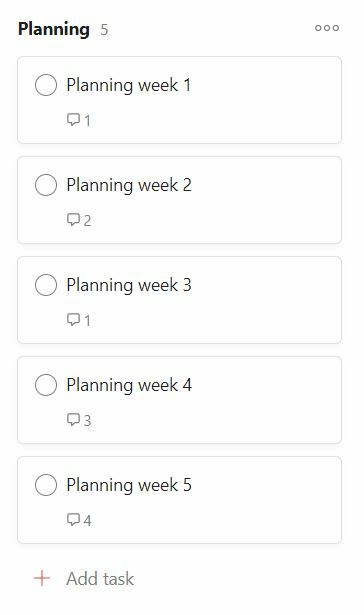Click the red plus icon beside Add task
The image size is (364, 615).
coord(42,579)
